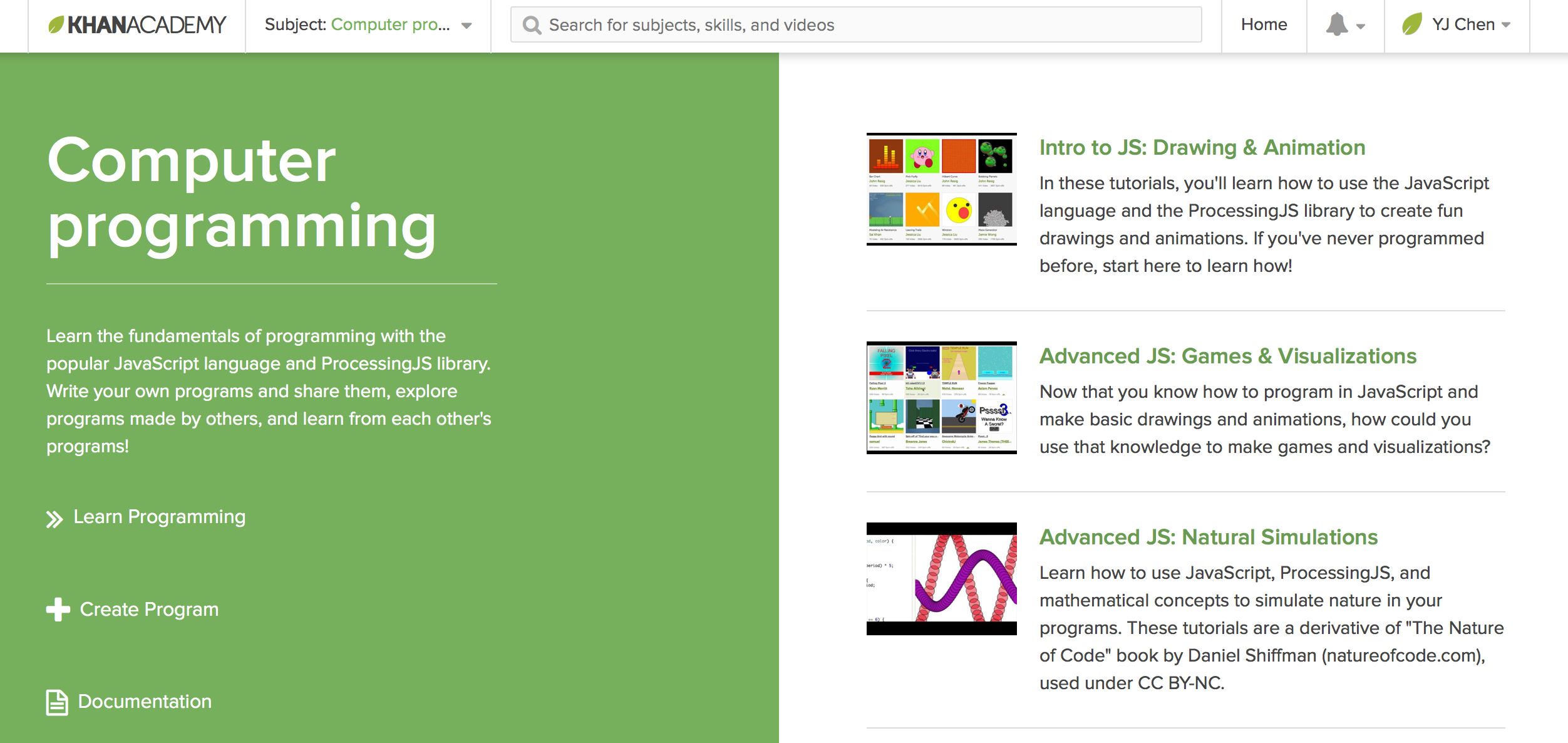Go to Home in the top bar
This screenshot has height=743, width=1568.
coord(1264,24)
